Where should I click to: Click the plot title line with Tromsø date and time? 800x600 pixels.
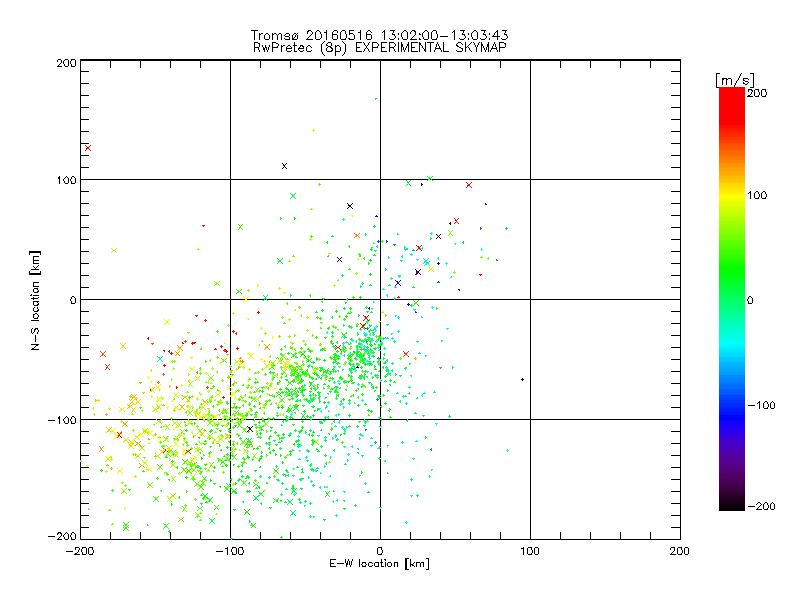(379, 35)
